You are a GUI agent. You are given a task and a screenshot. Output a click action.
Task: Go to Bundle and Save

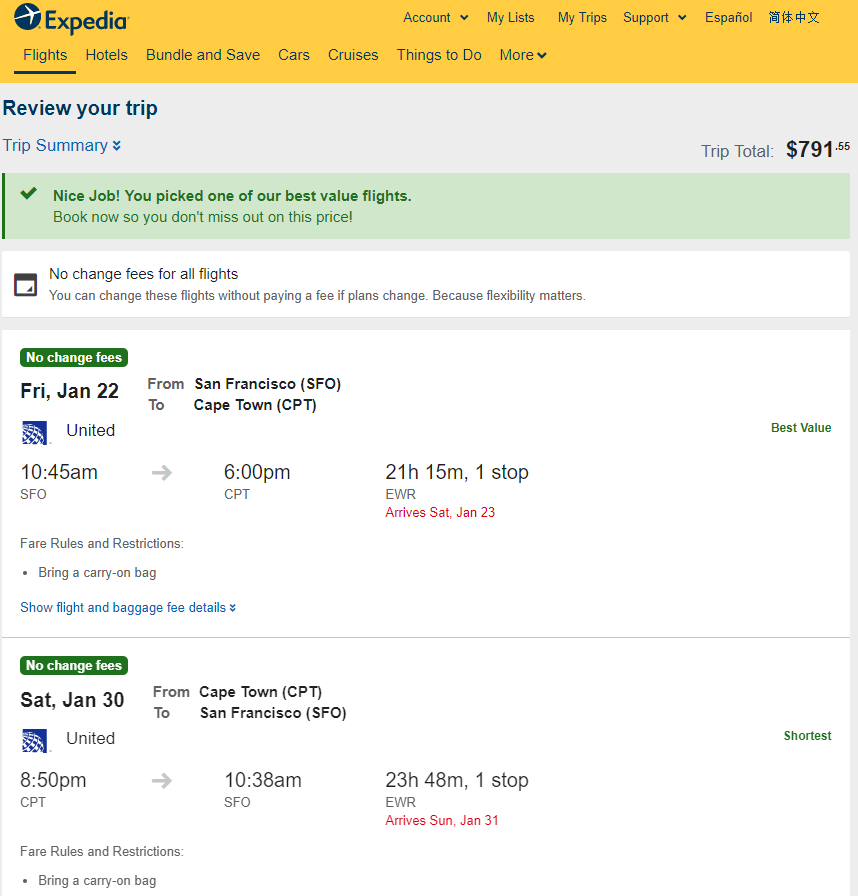pyautogui.click(x=203, y=55)
